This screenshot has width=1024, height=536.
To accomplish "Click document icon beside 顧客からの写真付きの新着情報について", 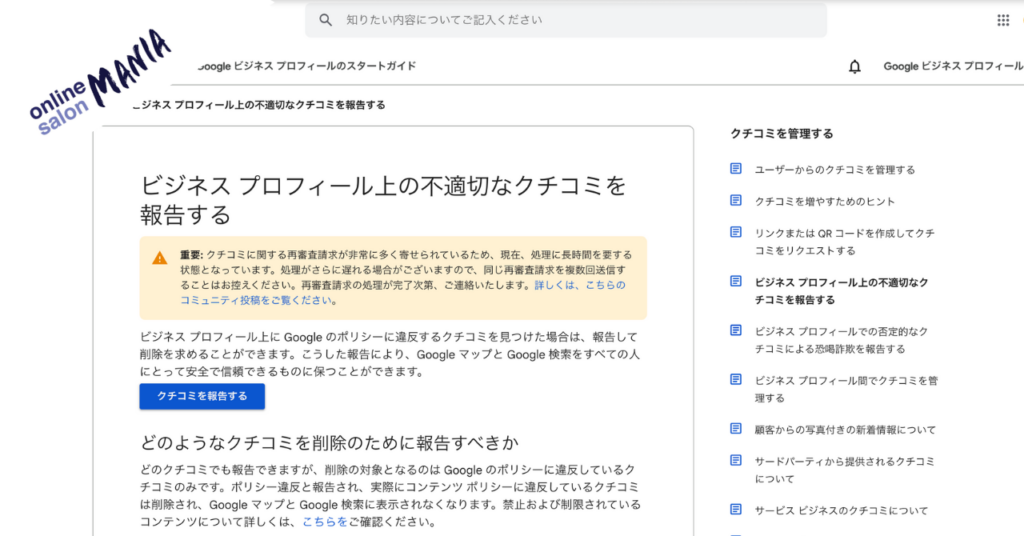I will [736, 429].
